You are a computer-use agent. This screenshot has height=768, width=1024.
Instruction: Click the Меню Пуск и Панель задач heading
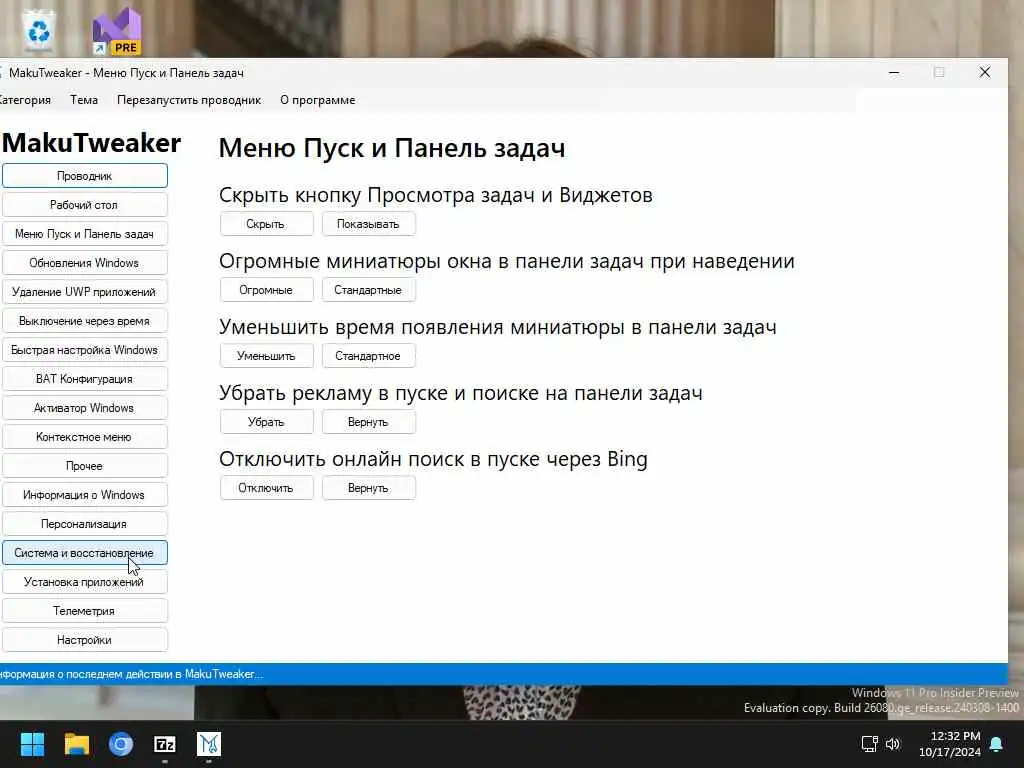tap(392, 148)
